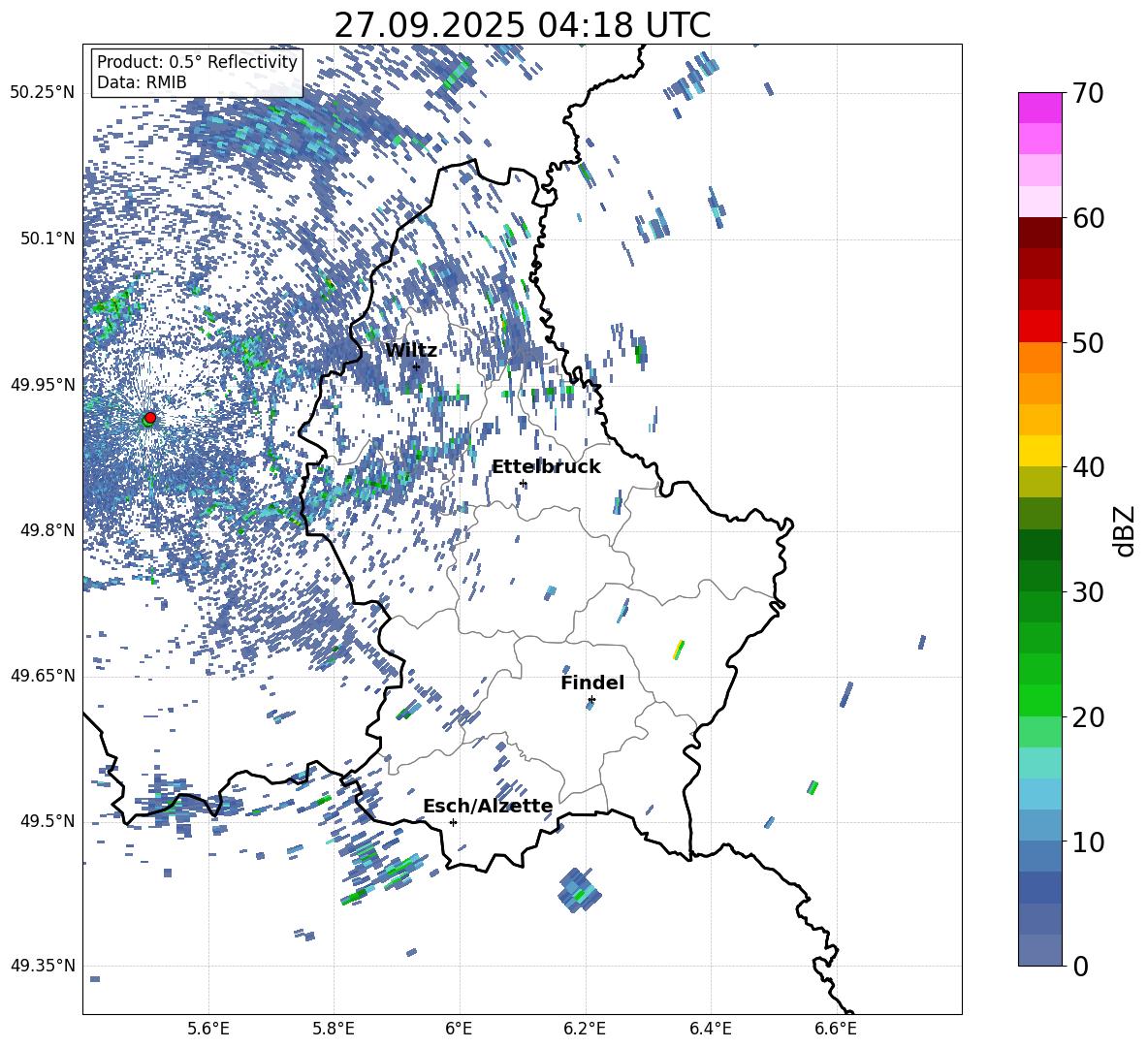1148x1048 pixels.
Task: Click latitude label 49.35°N
Action: pos(43,966)
